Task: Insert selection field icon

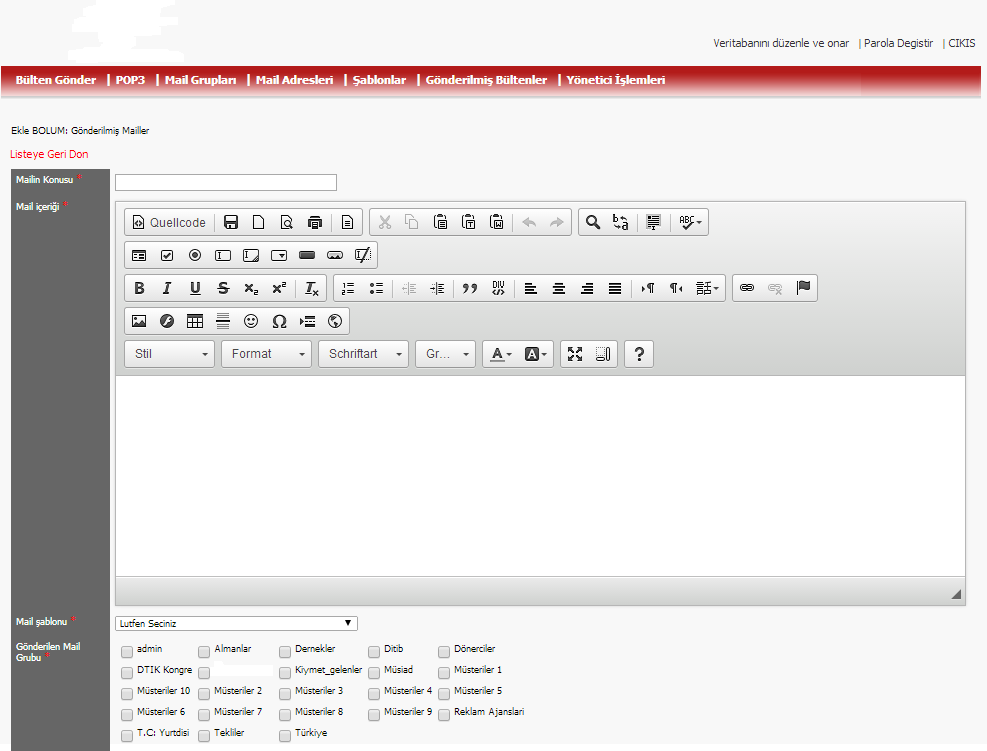Action: 279,255
